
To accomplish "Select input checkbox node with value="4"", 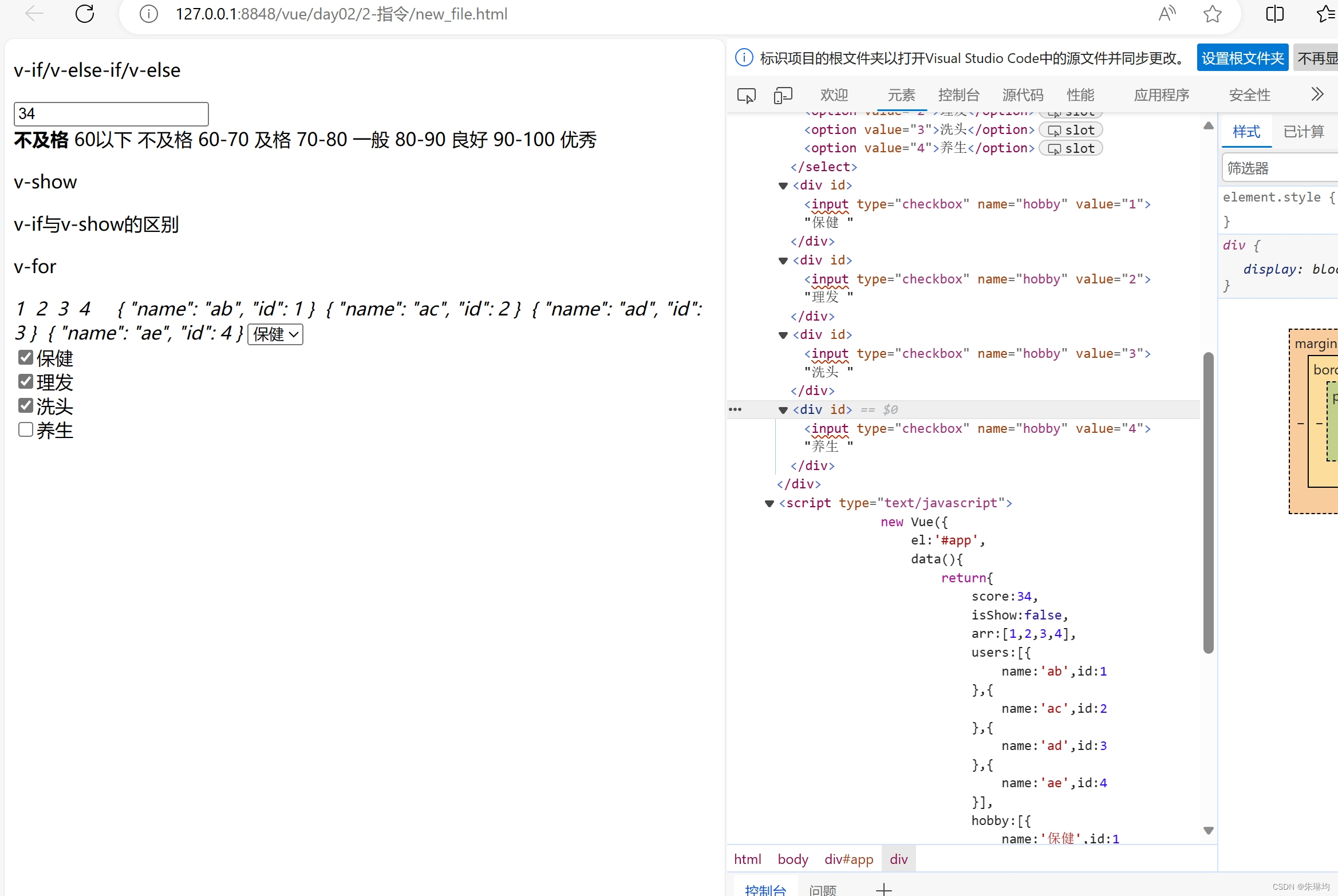I will 977,428.
